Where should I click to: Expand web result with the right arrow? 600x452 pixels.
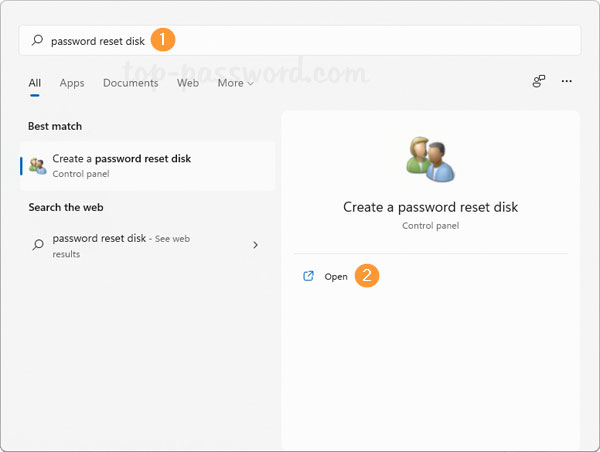256,245
